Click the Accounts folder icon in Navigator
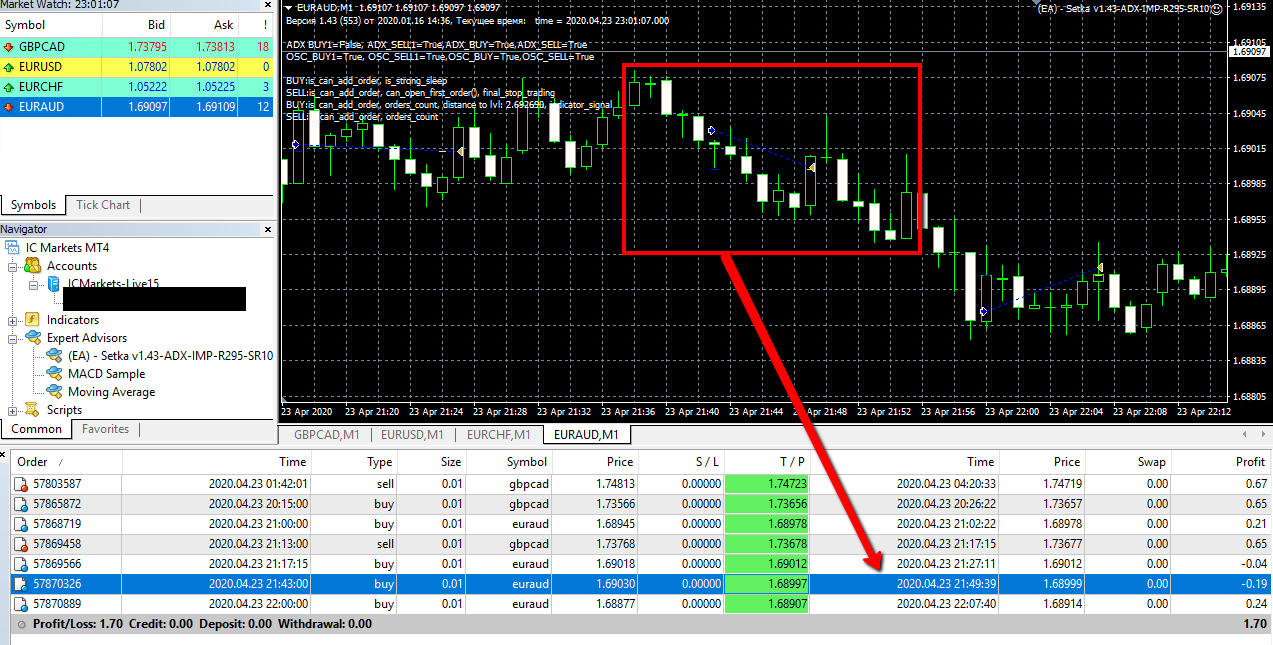The image size is (1273, 645). click(33, 266)
